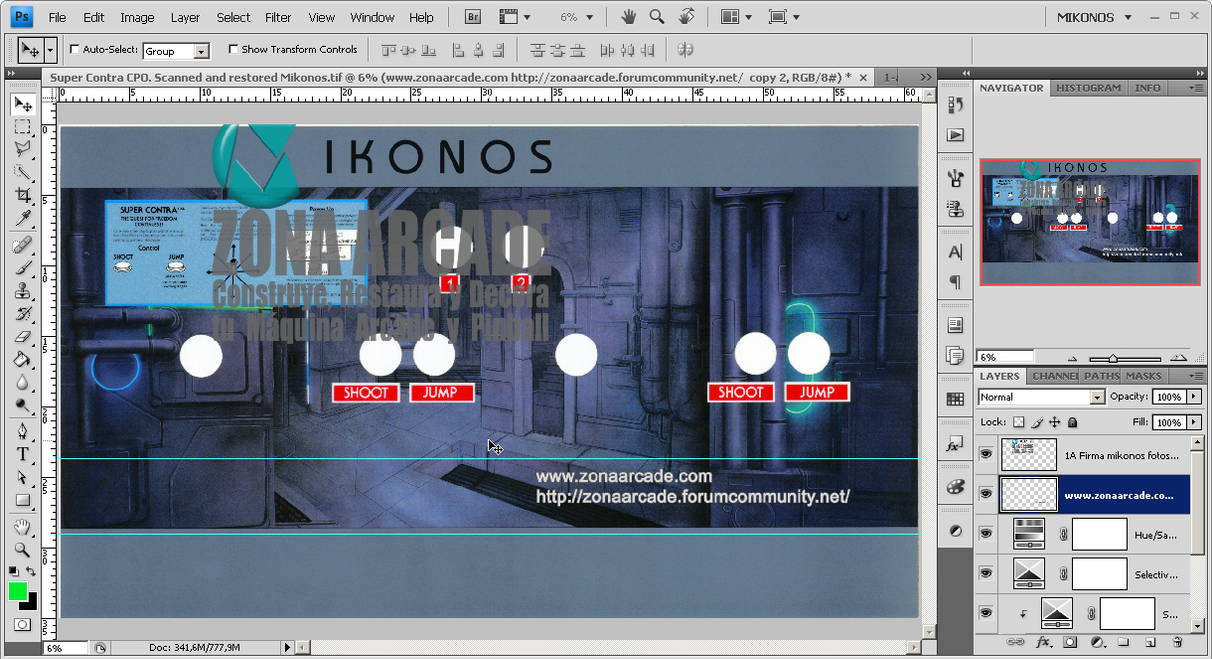Image resolution: width=1212 pixels, height=659 pixels.
Task: Click the Rotate View tool in application bar
Action: point(686,17)
